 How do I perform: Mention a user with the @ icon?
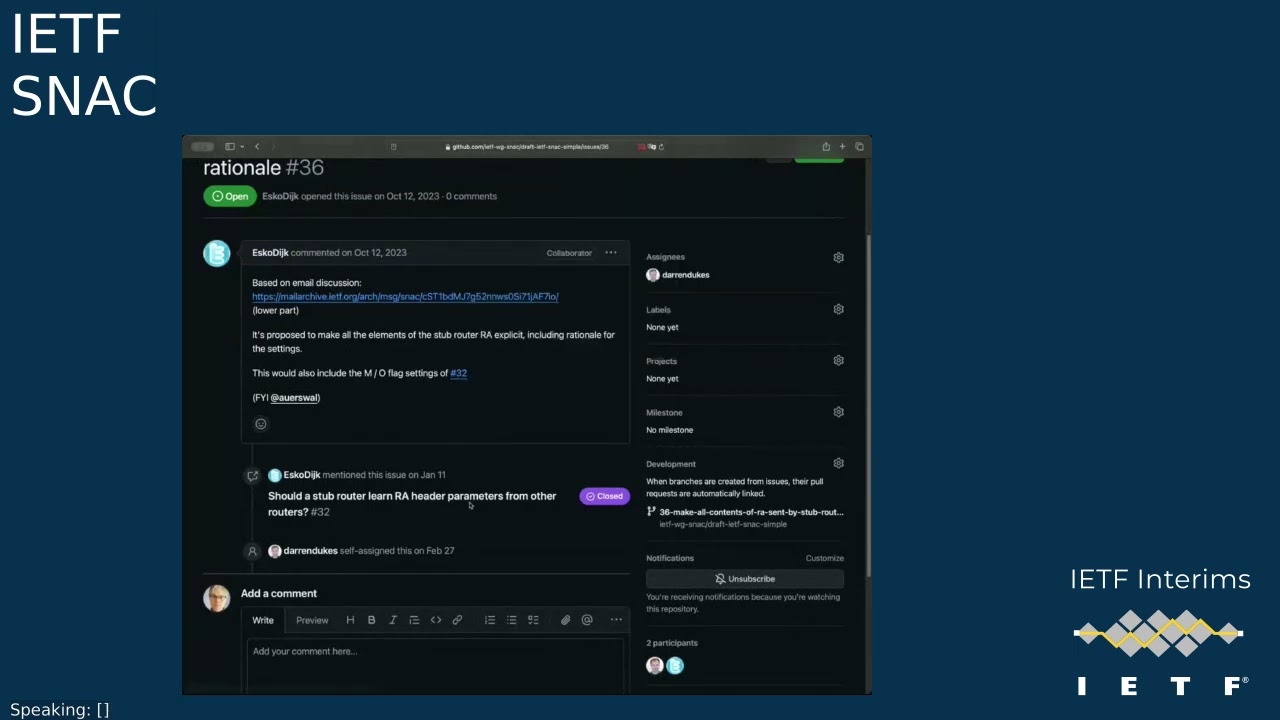tap(587, 620)
